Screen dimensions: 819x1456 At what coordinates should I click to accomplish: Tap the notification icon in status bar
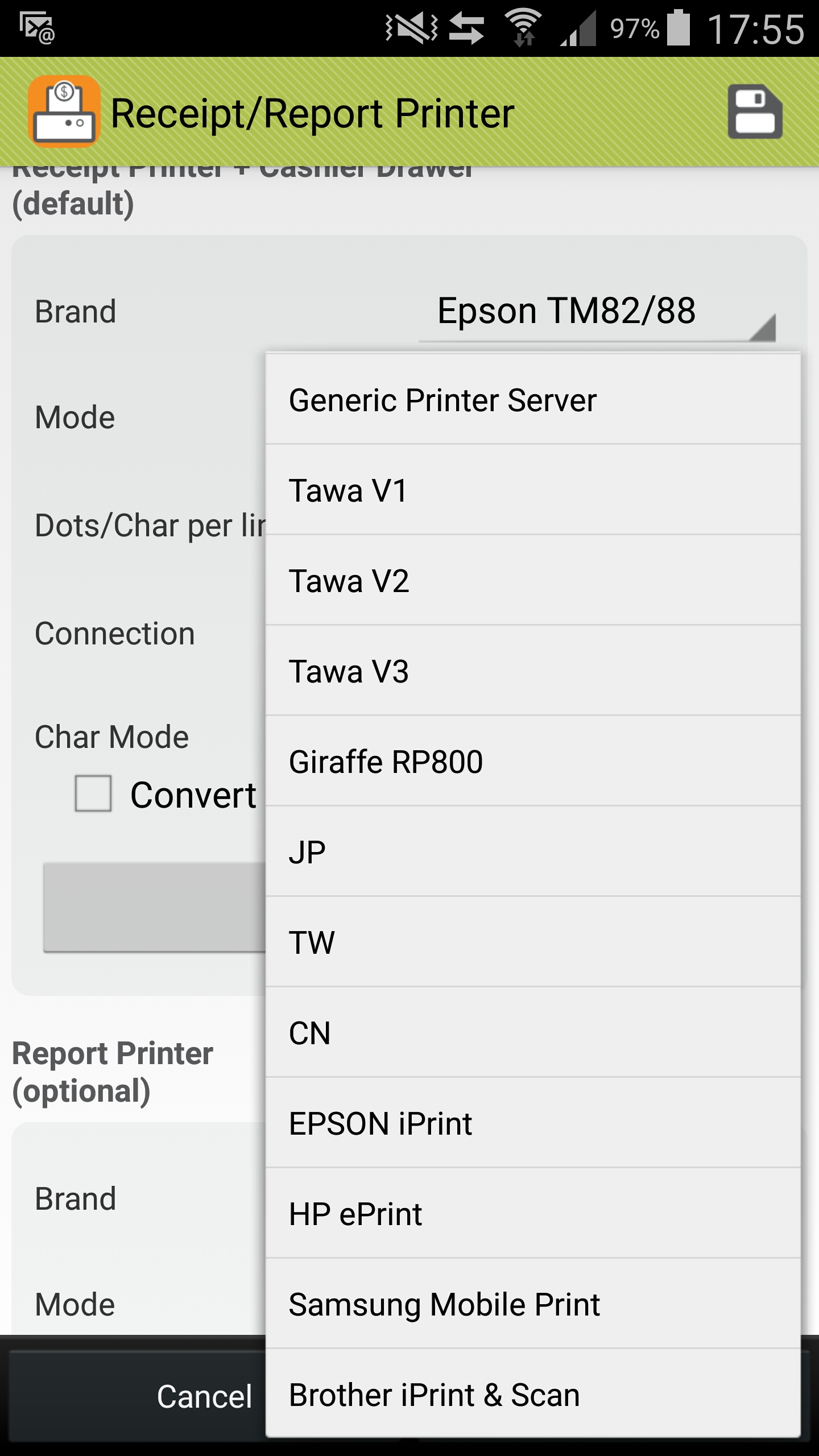(x=36, y=27)
